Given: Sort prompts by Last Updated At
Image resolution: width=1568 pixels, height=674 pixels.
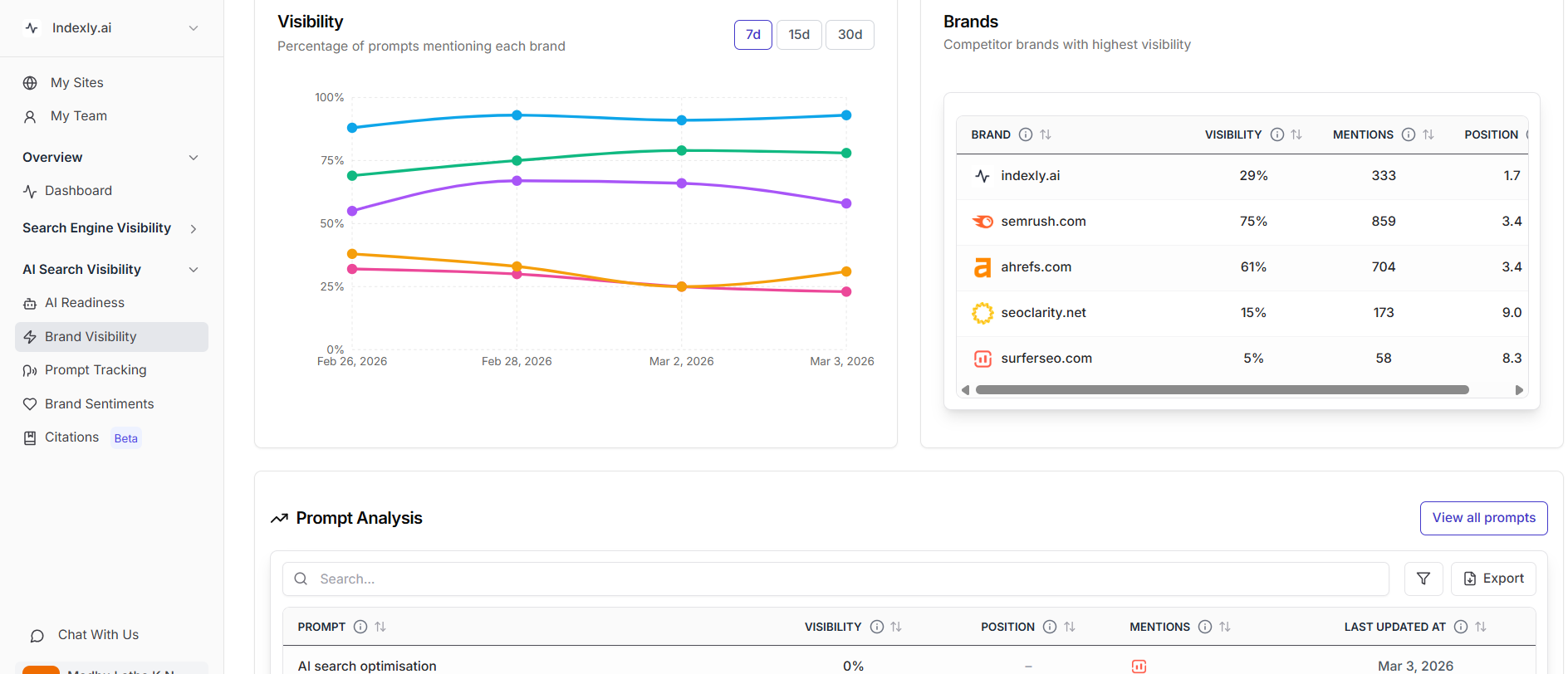Looking at the screenshot, I should (x=1481, y=627).
